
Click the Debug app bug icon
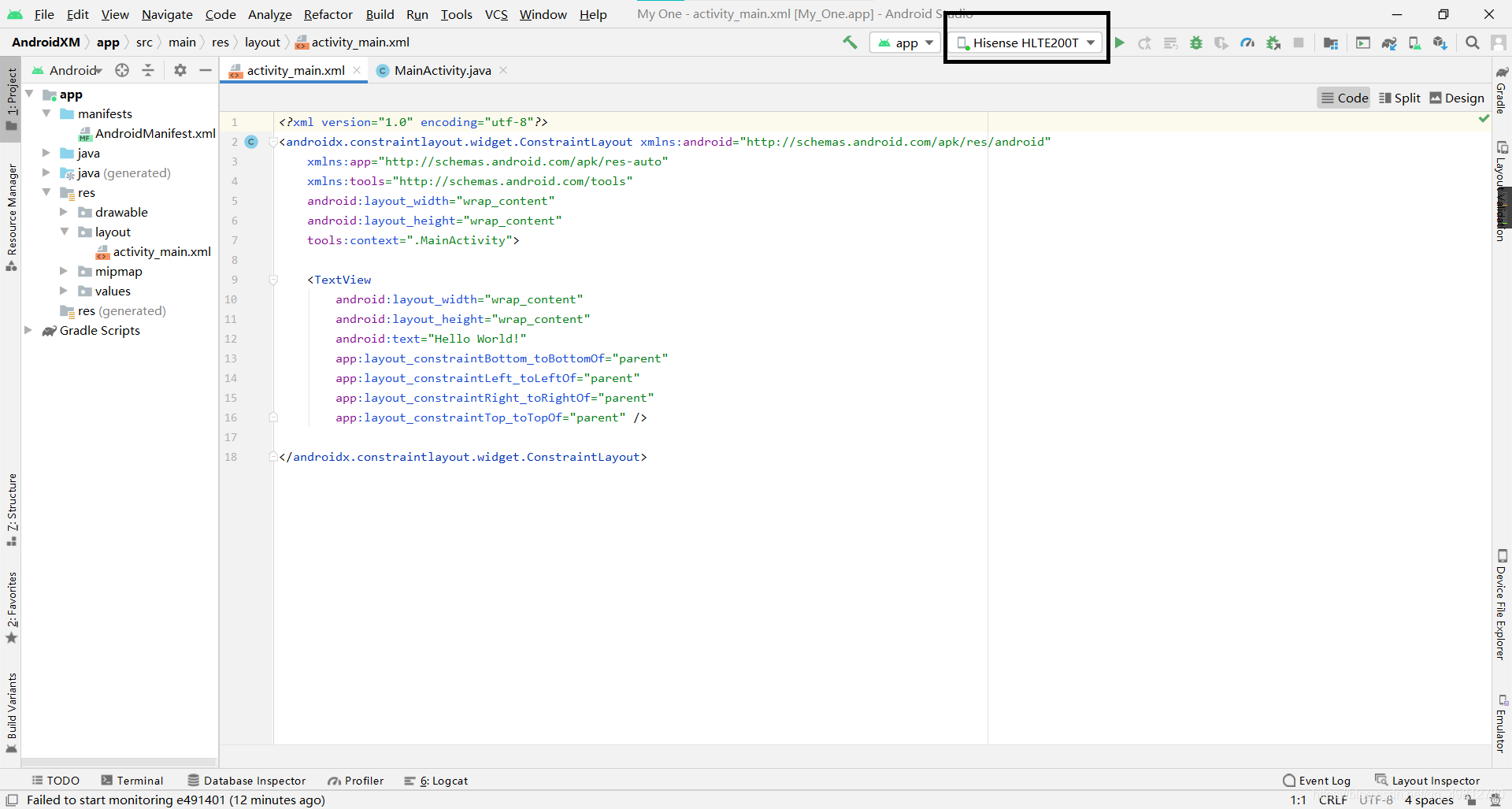coord(1196,43)
